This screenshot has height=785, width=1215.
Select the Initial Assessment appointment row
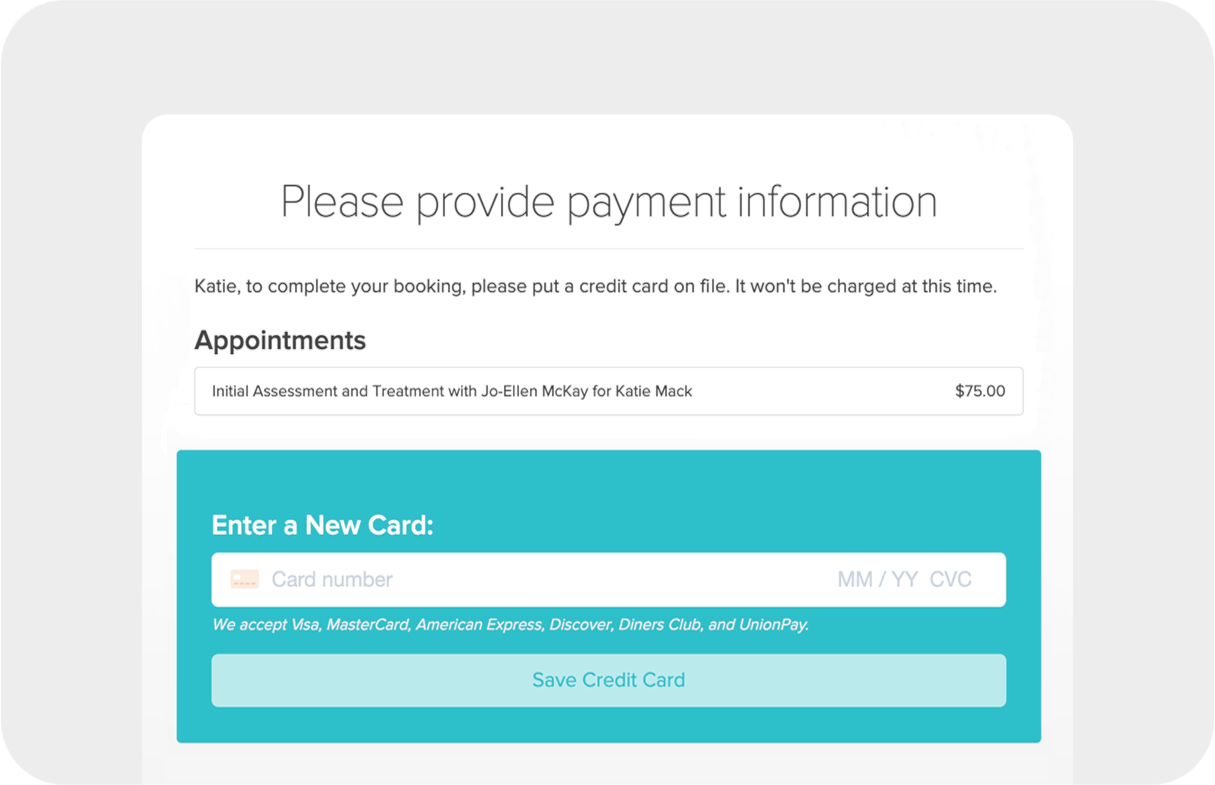(608, 391)
